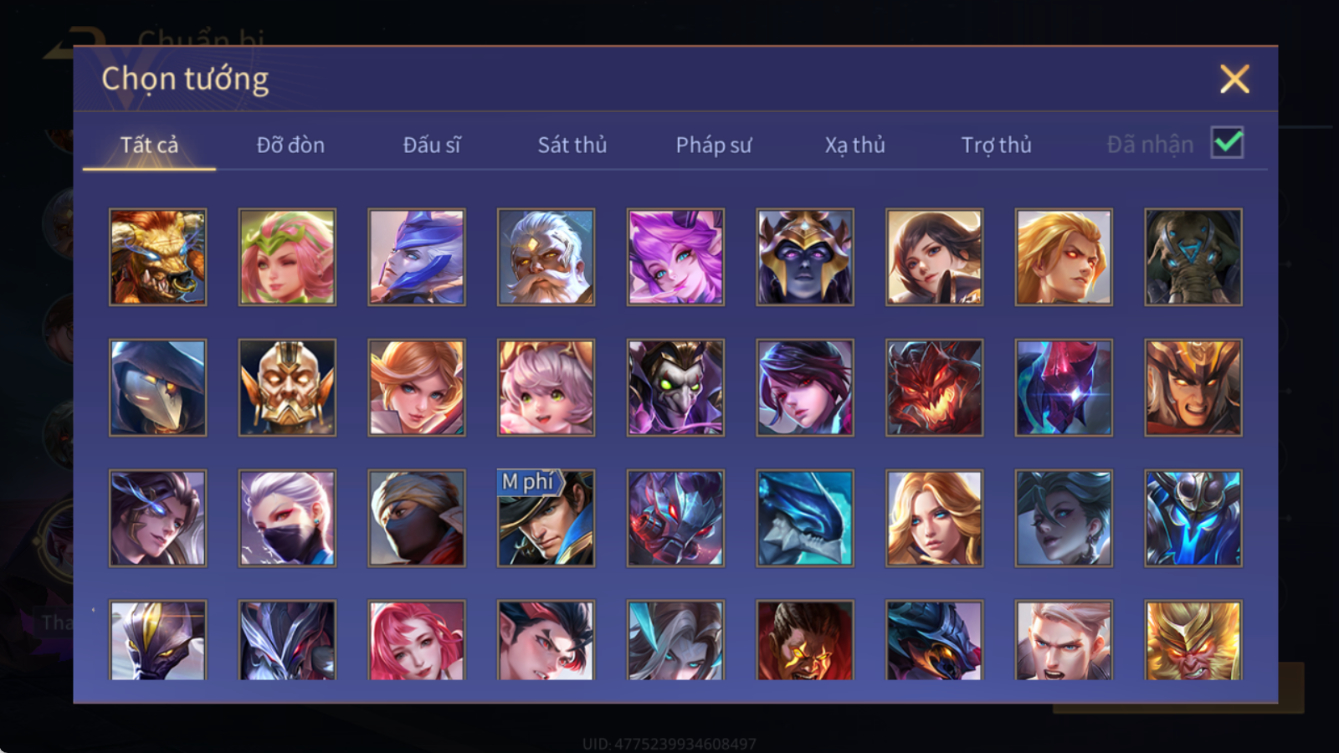Pick the white-bearded old man hero
Viewport: 1339px width, 753px height.
coord(546,257)
